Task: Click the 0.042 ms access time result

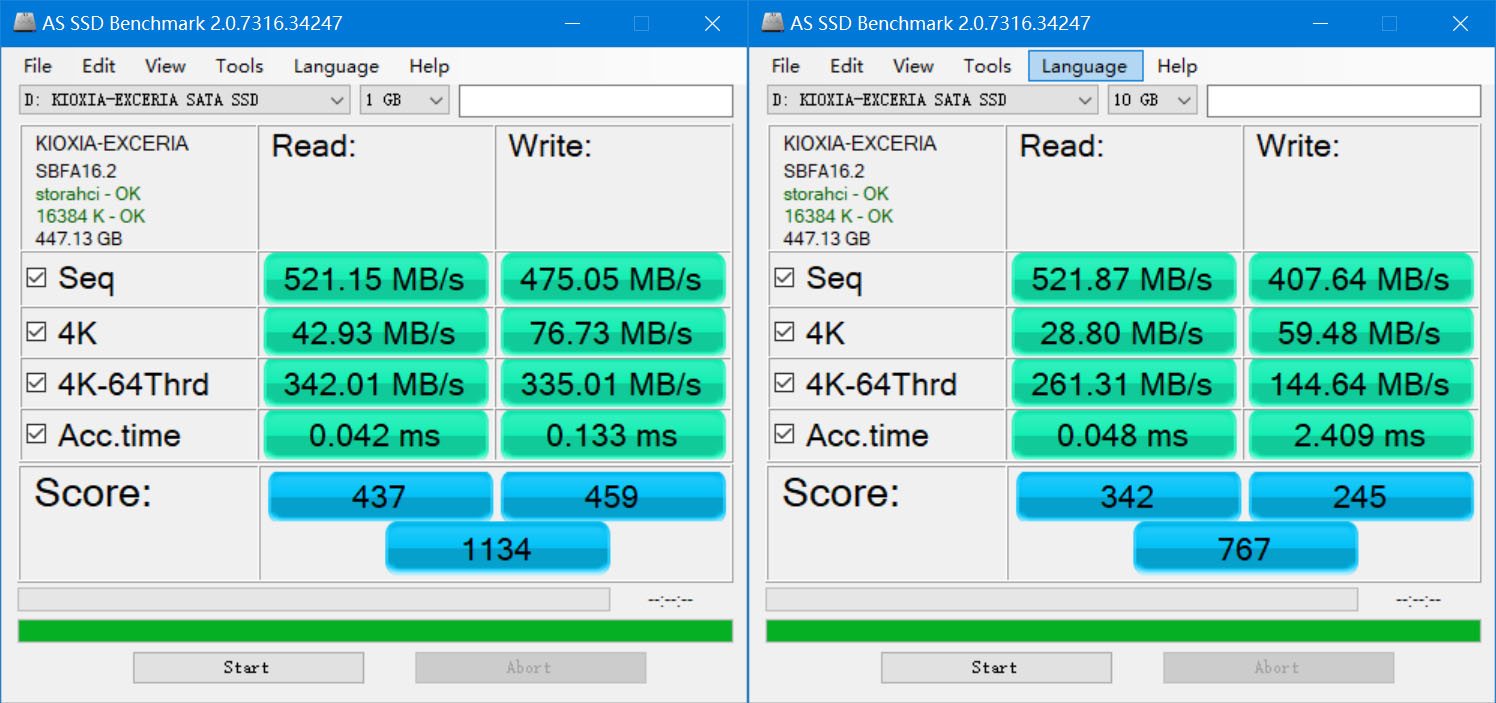Action: coord(375,435)
